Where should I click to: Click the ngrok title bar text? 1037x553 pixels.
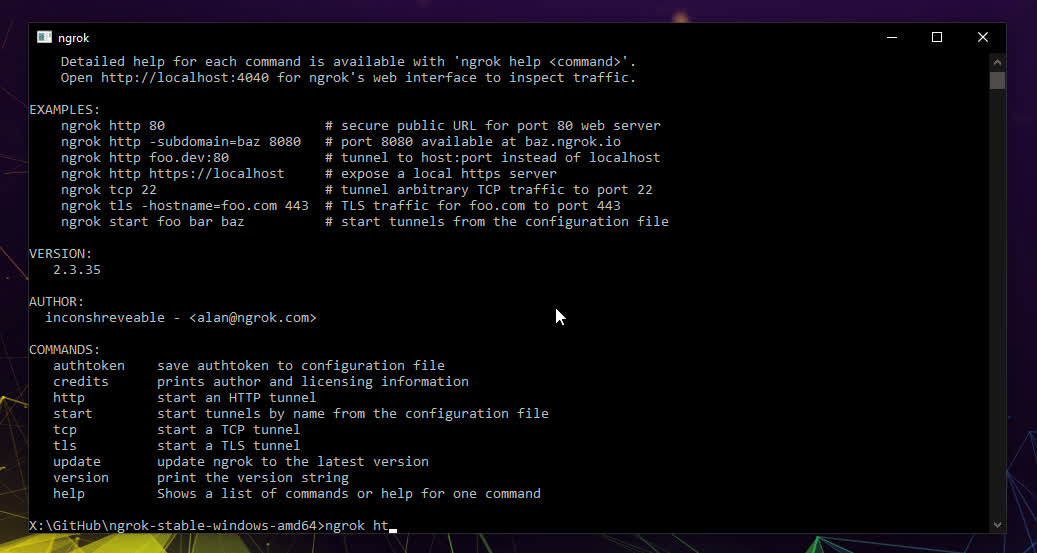pyautogui.click(x=73, y=38)
